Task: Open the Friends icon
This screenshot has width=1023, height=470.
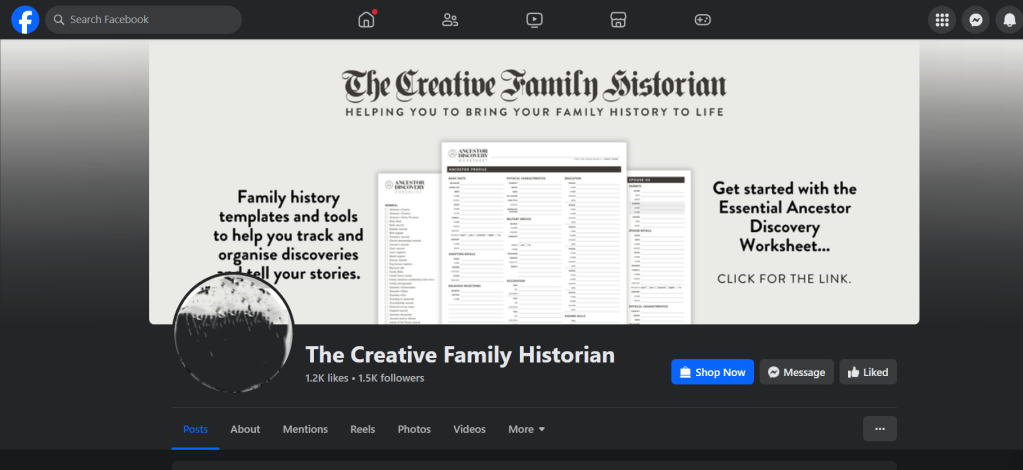Action: coord(450,20)
